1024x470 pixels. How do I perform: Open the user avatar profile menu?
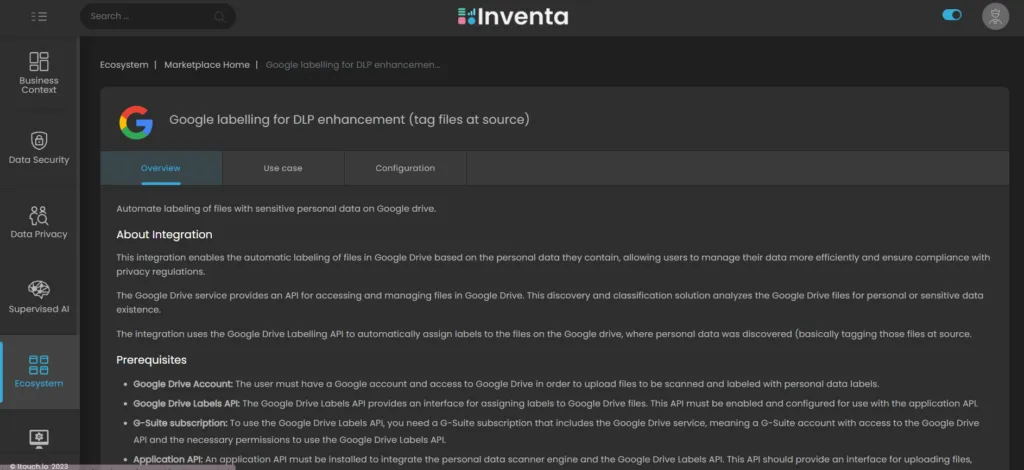995,16
